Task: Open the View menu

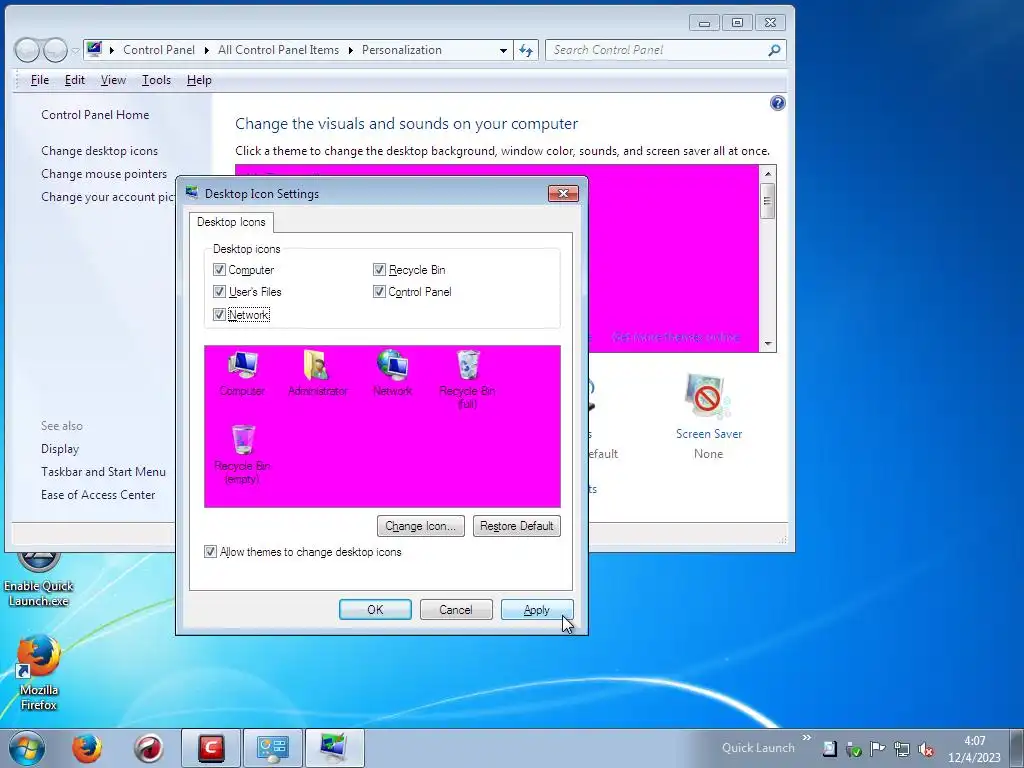Action: [x=113, y=80]
